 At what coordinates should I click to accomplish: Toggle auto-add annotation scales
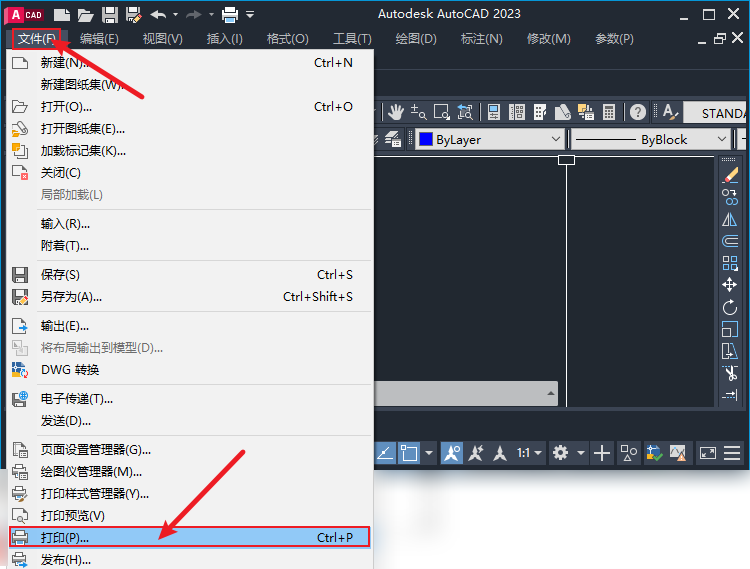click(x=476, y=452)
